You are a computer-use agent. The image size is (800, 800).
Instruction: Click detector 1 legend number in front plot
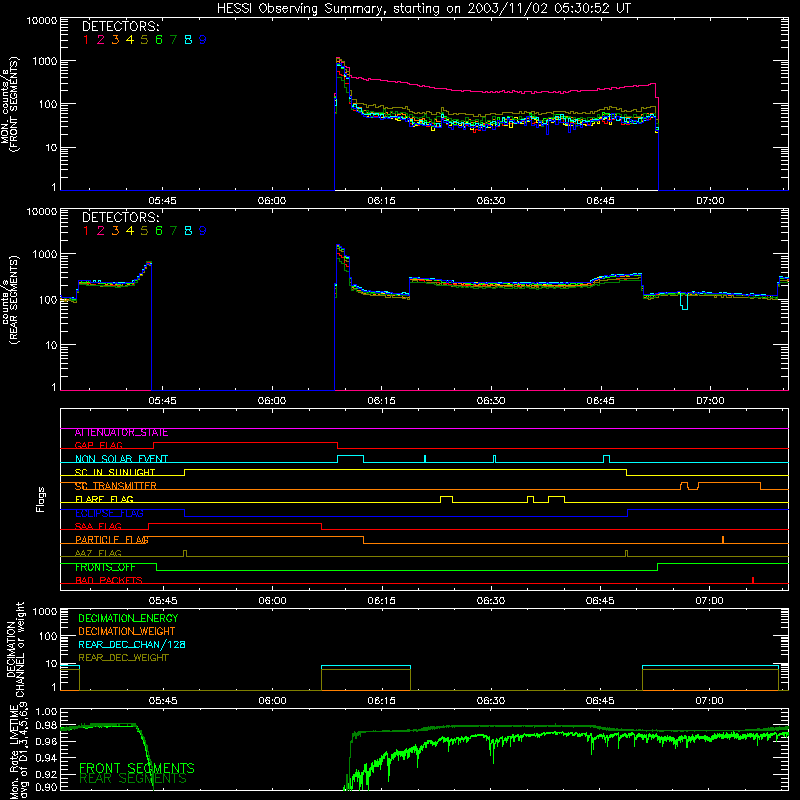coord(86,40)
